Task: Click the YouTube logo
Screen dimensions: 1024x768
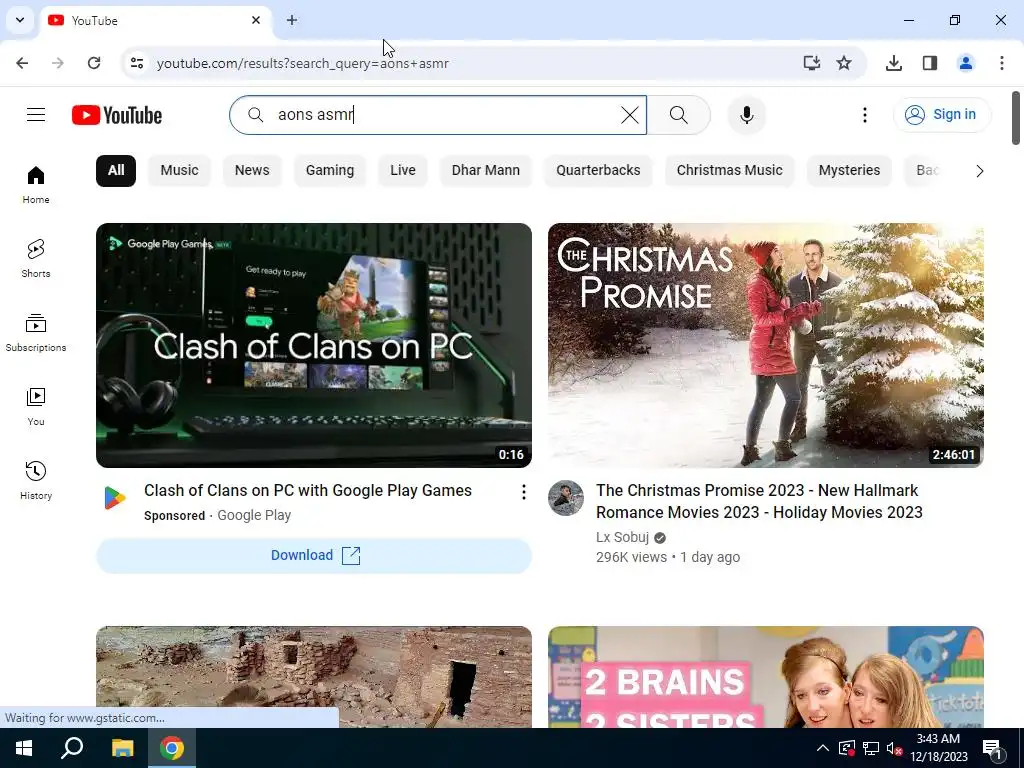Action: click(x=117, y=115)
